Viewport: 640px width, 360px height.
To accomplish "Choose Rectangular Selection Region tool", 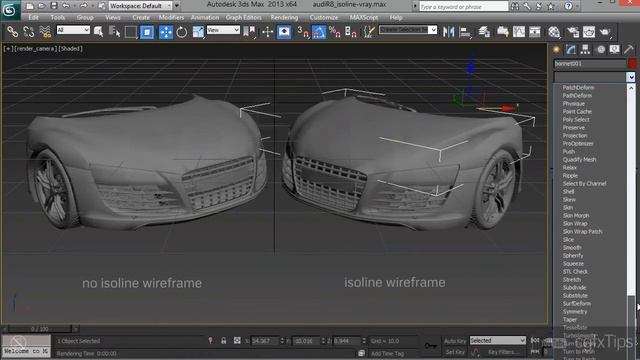I will (x=131, y=31).
